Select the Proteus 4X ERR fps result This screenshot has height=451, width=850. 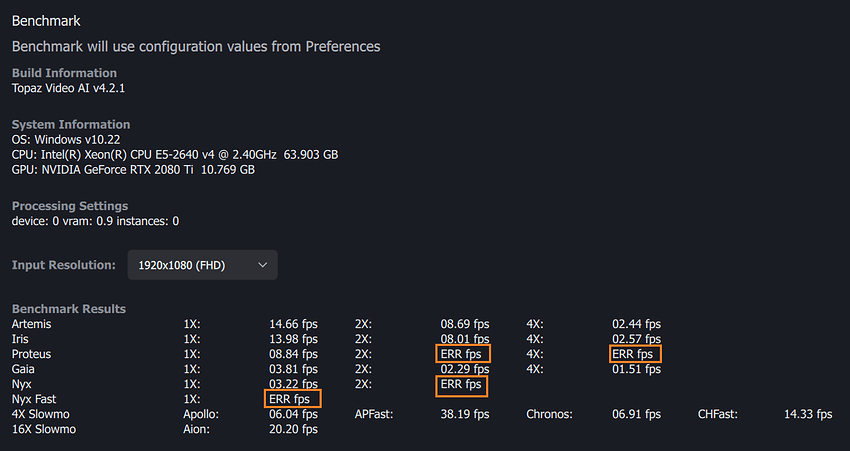coord(635,354)
